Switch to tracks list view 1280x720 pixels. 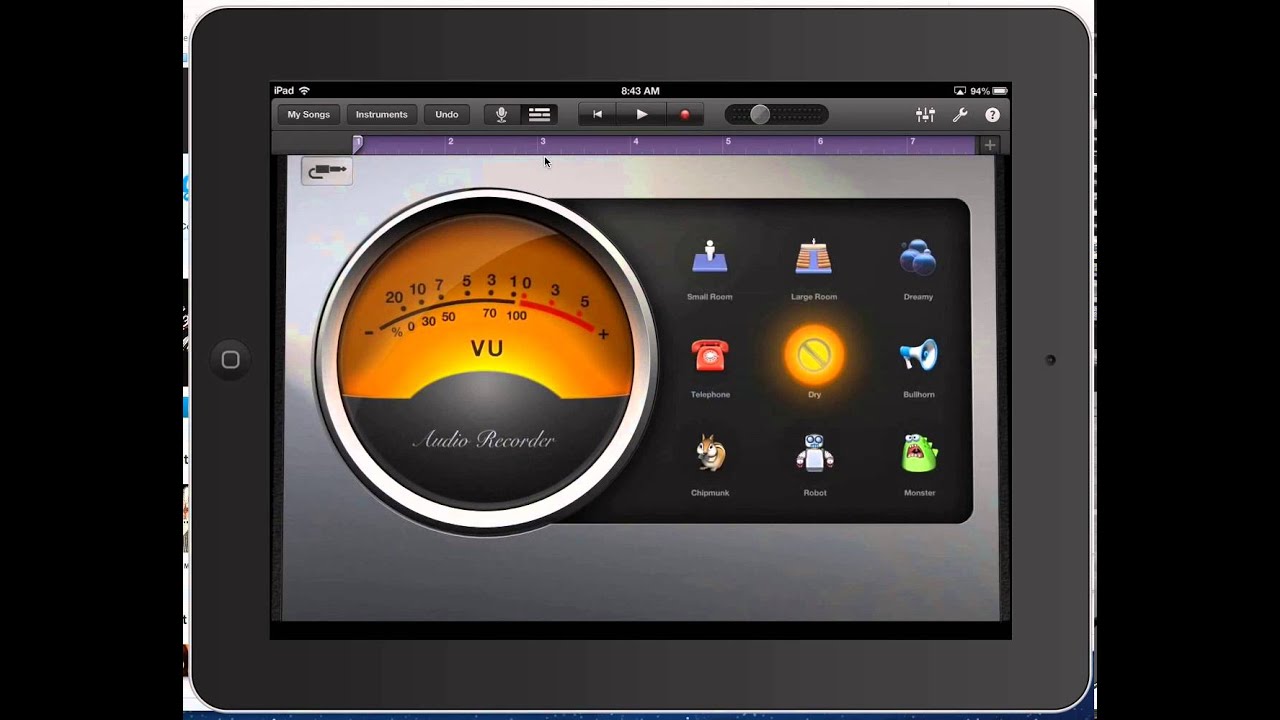(540, 115)
